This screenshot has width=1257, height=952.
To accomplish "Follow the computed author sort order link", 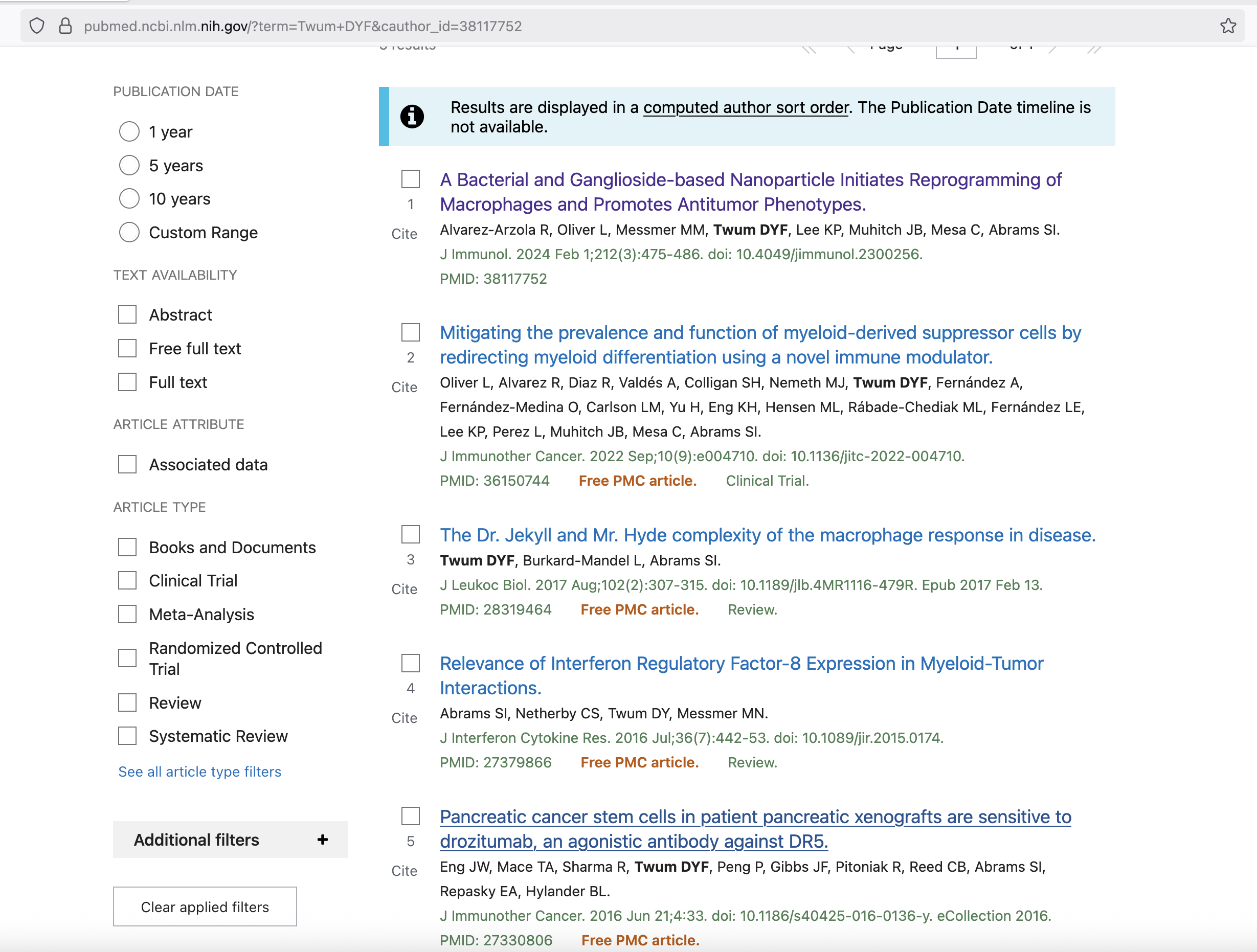I will pyautogui.click(x=746, y=107).
